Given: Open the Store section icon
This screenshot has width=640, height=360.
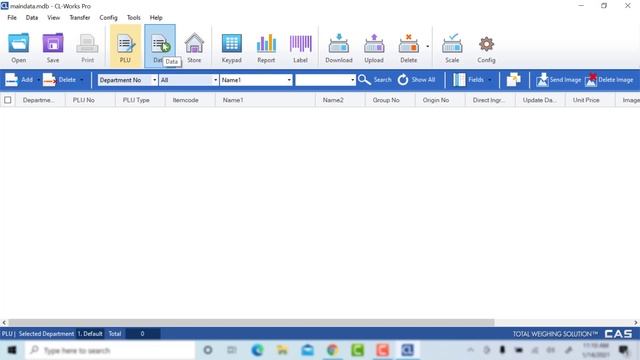Looking at the screenshot, I should tap(194, 47).
